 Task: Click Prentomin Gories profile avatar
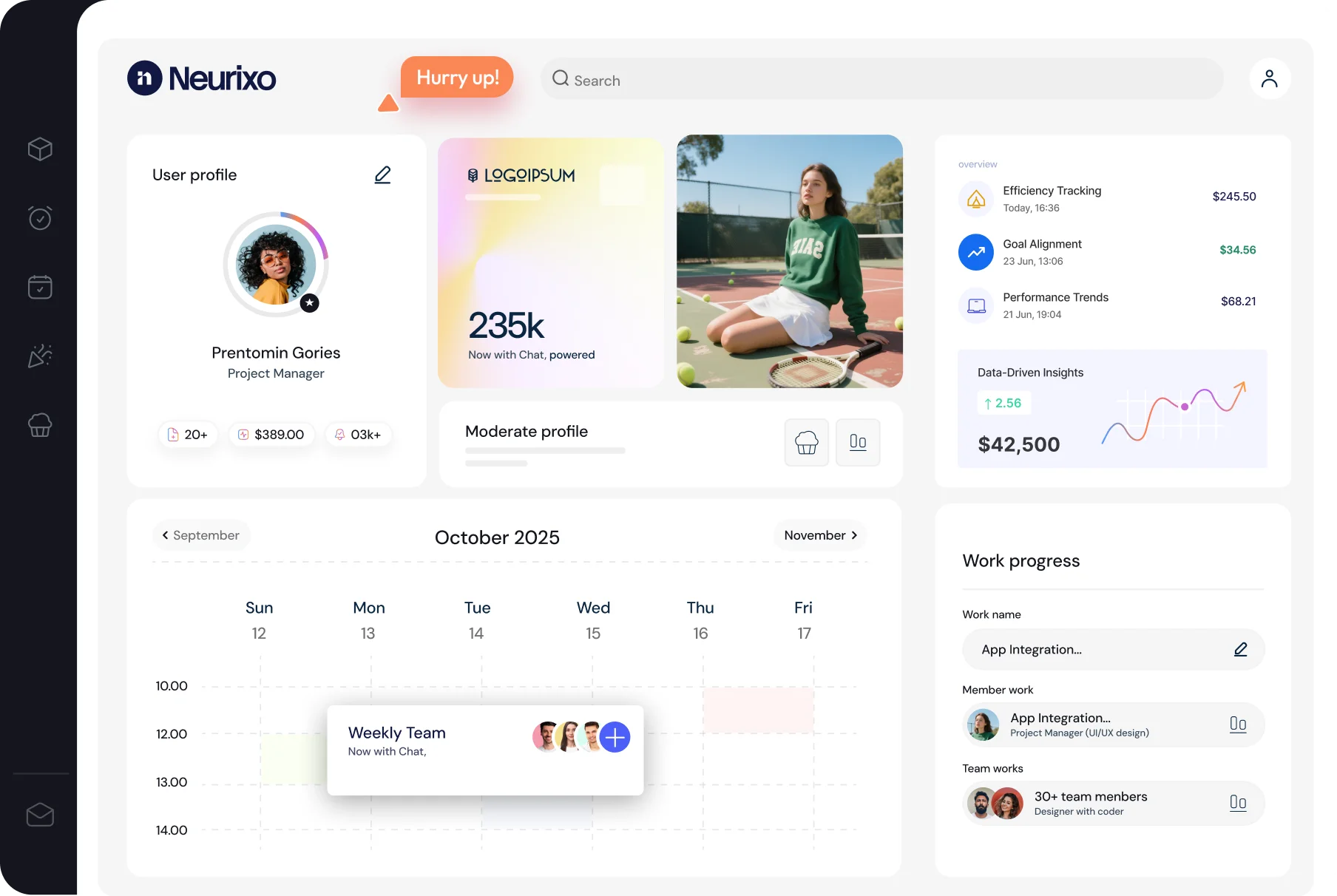[x=276, y=265]
